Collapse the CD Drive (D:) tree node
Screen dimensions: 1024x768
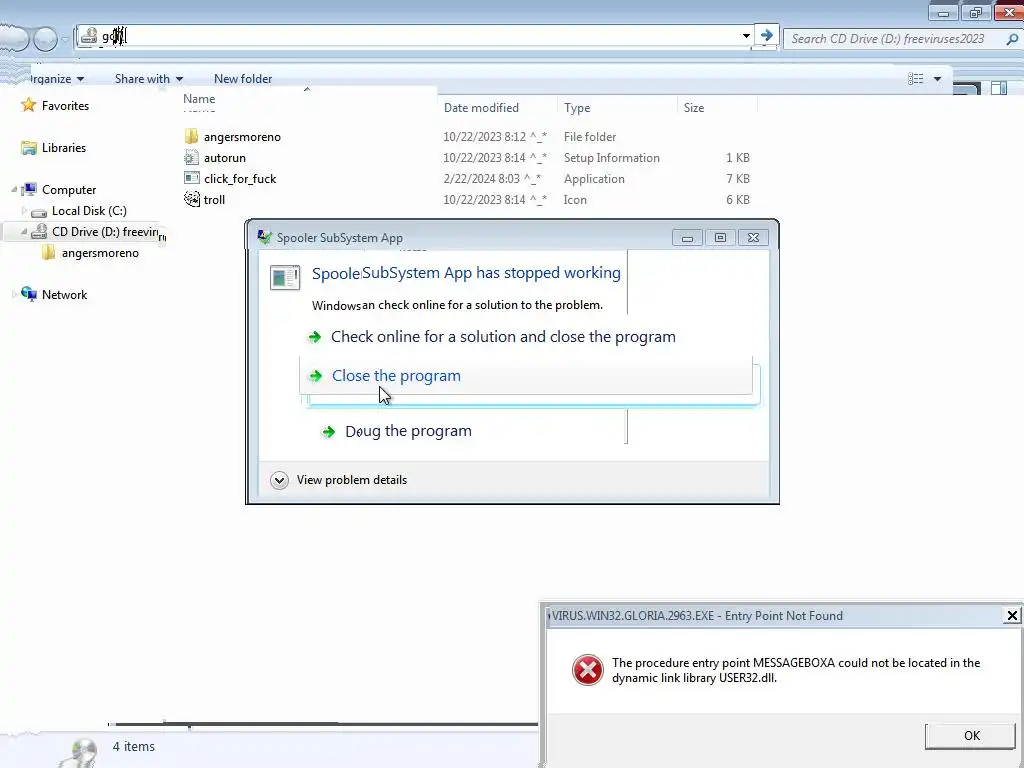click(24, 231)
